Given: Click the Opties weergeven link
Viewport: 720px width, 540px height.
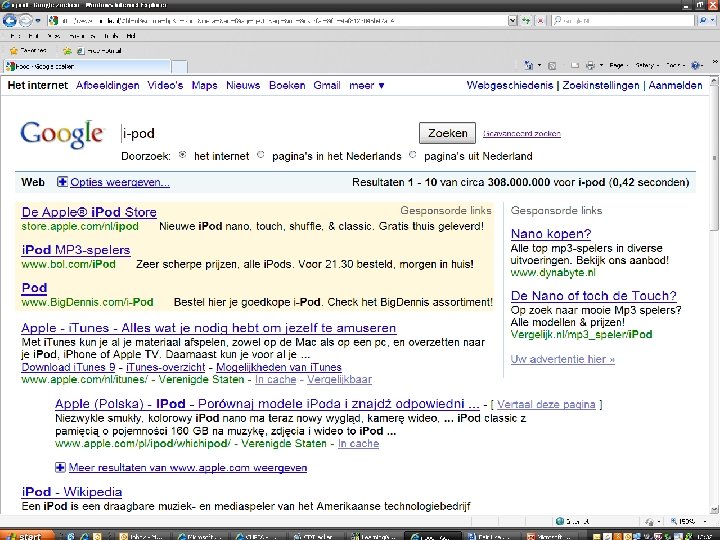Looking at the screenshot, I should click(x=120, y=182).
